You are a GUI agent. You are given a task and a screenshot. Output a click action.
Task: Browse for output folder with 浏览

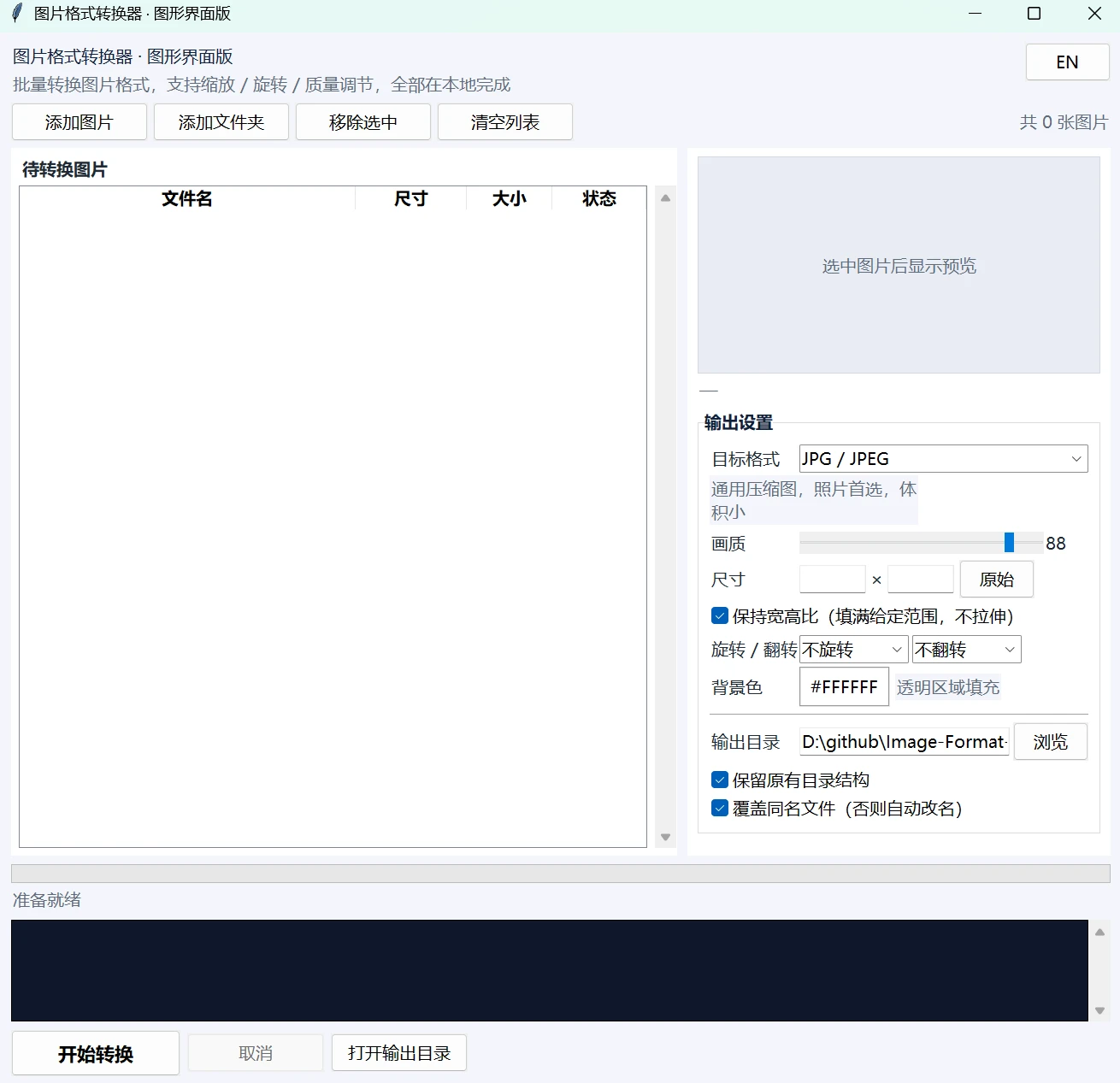1051,742
